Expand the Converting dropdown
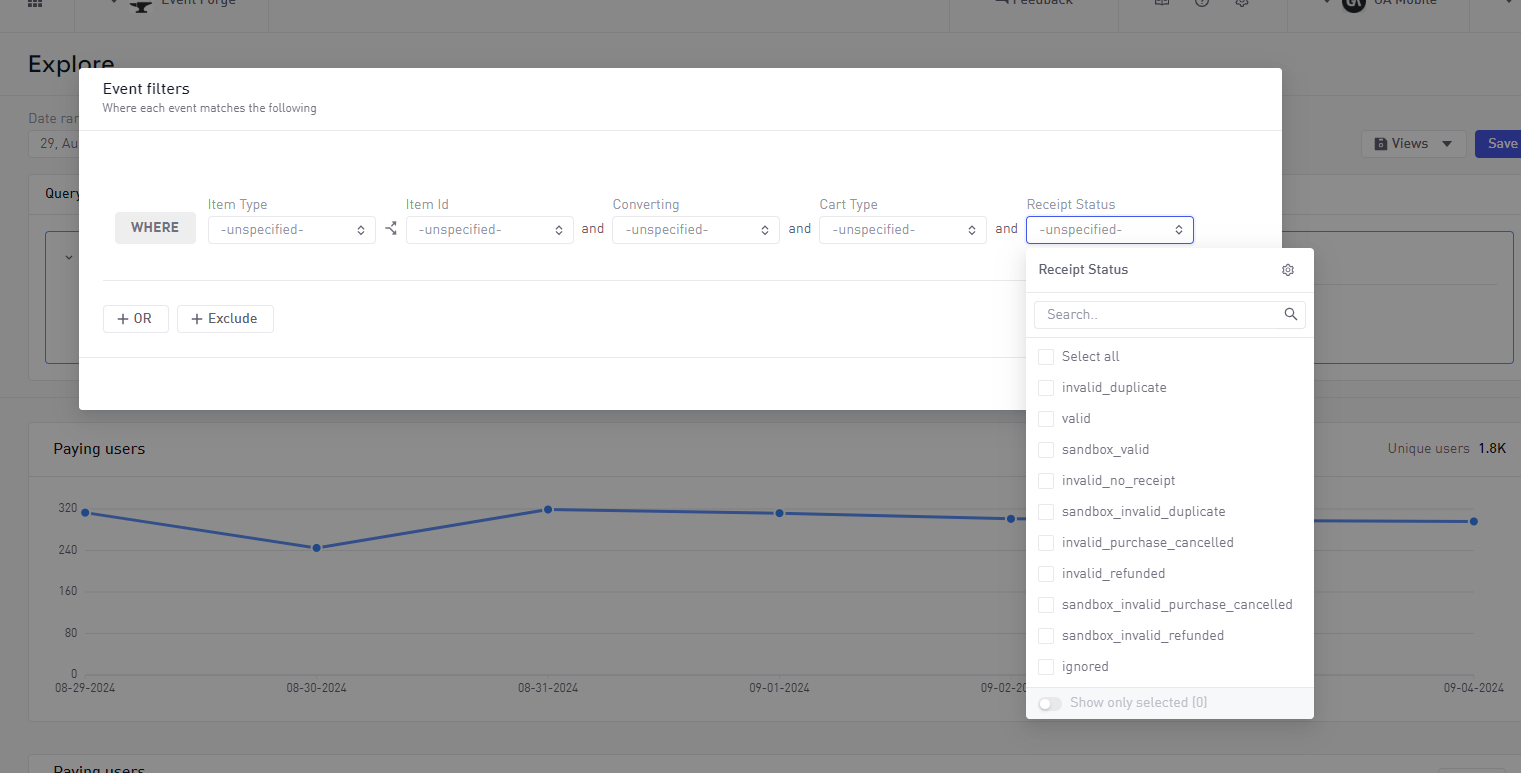The image size is (1521, 773). [x=696, y=230]
